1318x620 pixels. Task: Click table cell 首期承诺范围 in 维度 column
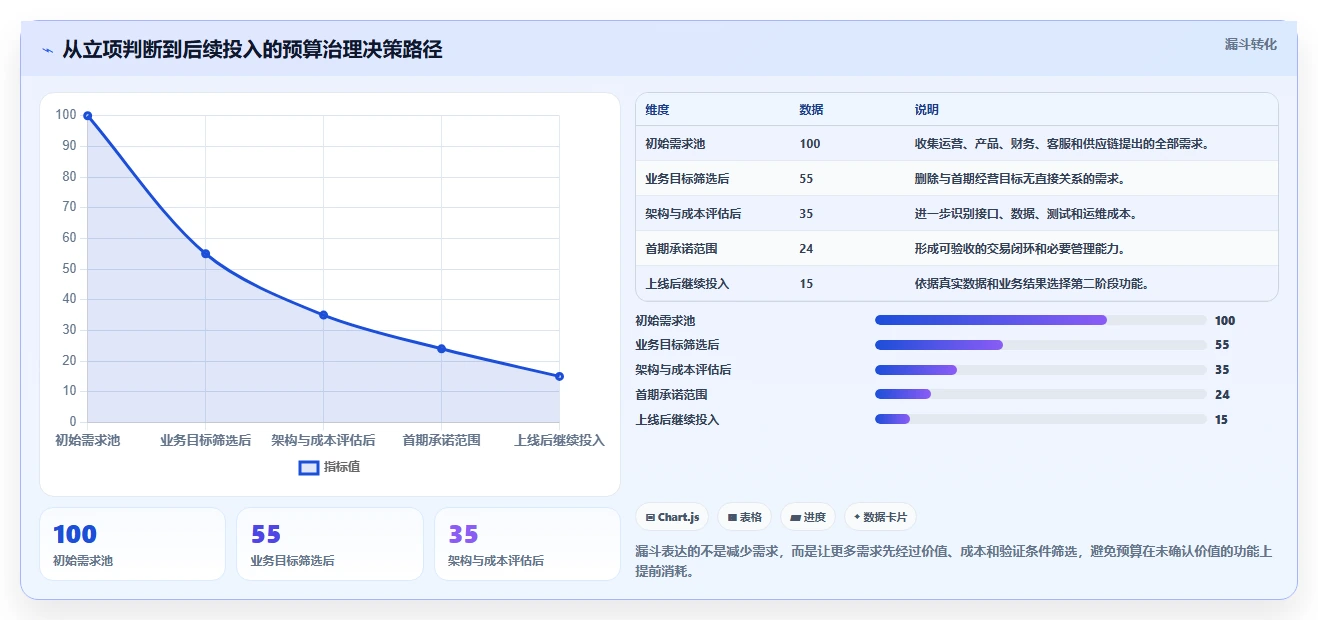click(682, 249)
